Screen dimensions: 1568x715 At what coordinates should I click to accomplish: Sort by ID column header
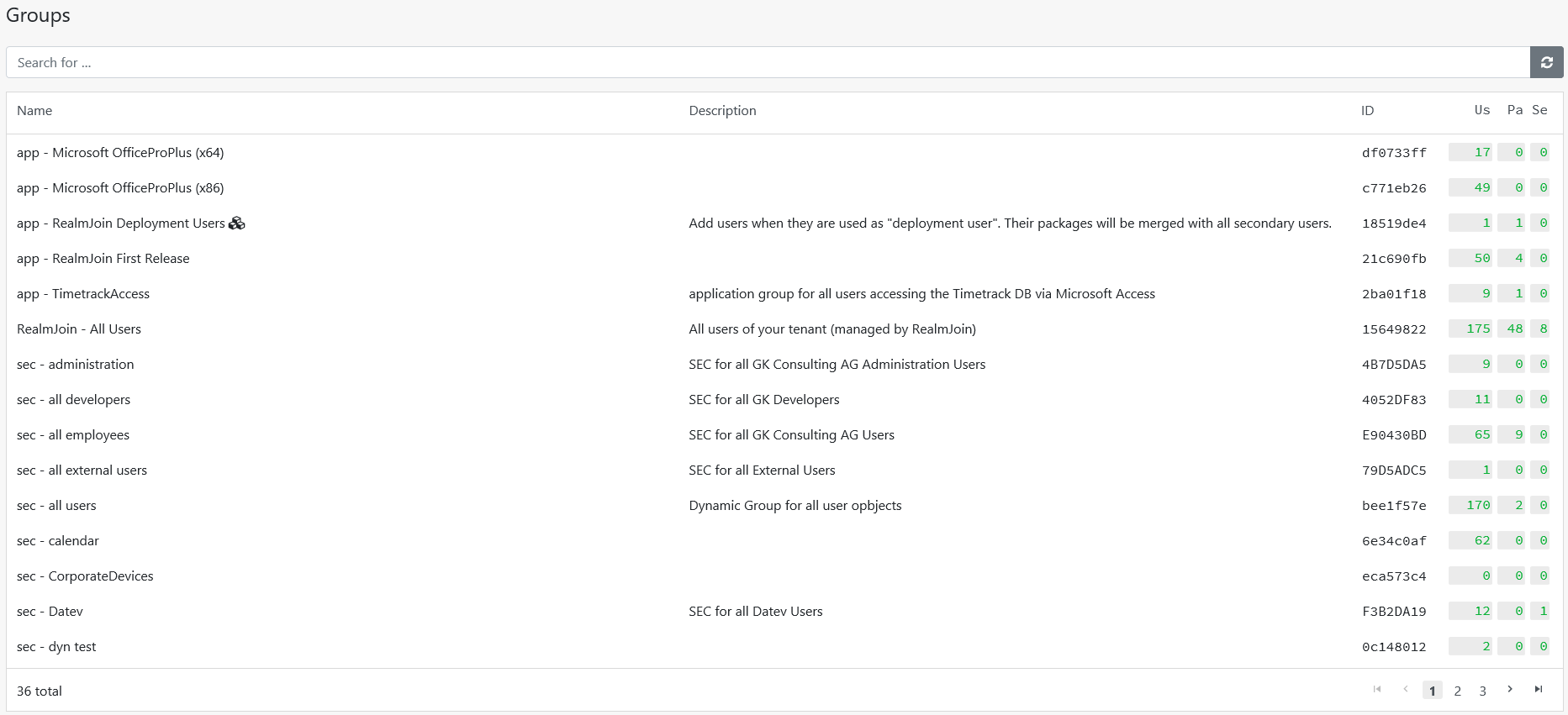coord(1367,111)
